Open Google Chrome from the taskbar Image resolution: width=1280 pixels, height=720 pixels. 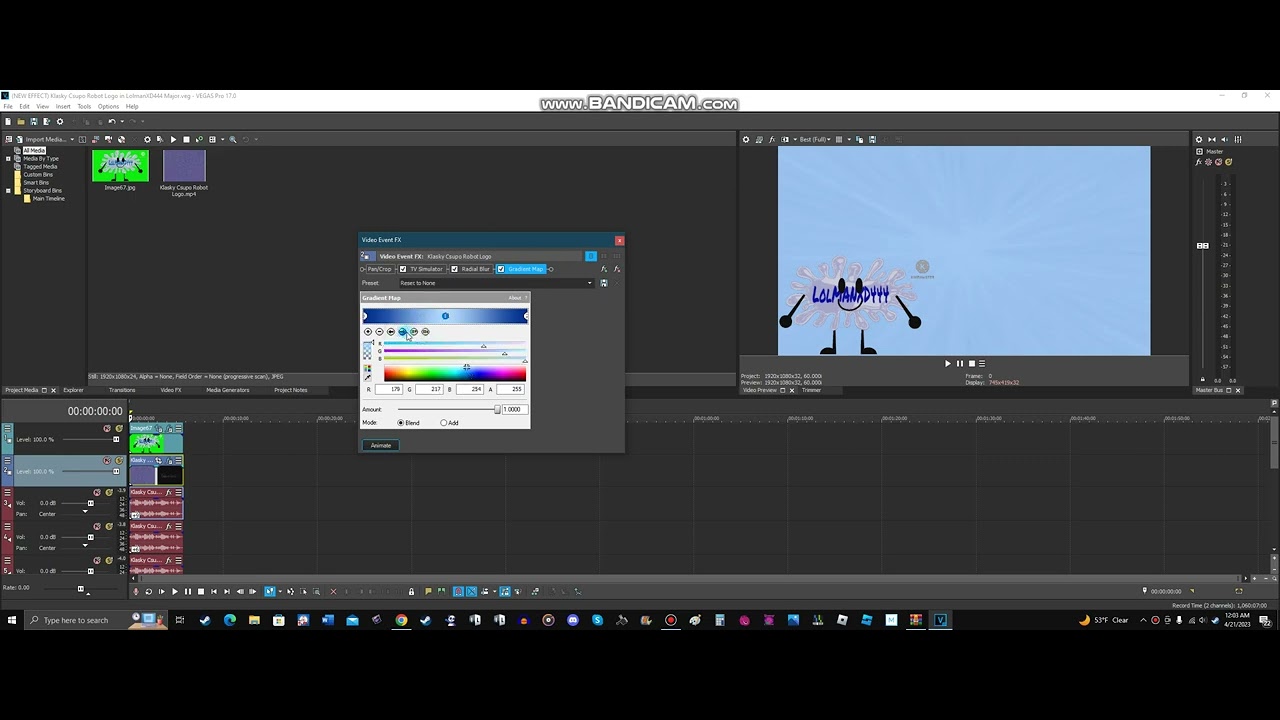(401, 620)
